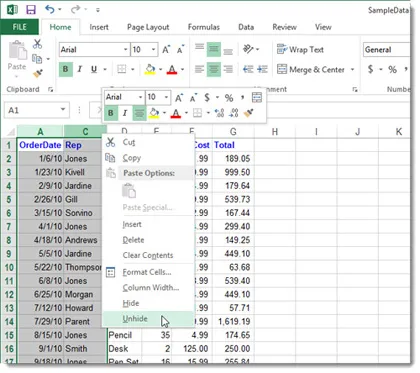Click the Redo arrow icon
The image size is (420, 373).
pos(76,9)
